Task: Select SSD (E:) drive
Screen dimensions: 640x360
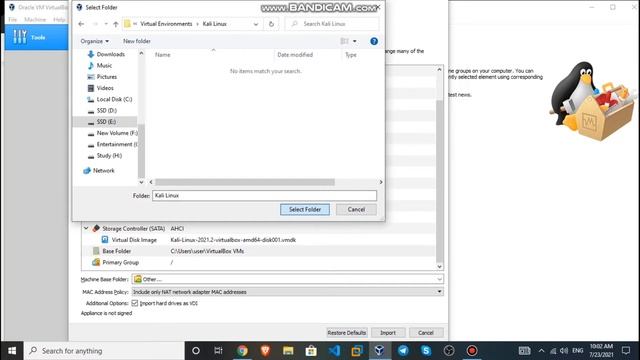Action: [105, 122]
